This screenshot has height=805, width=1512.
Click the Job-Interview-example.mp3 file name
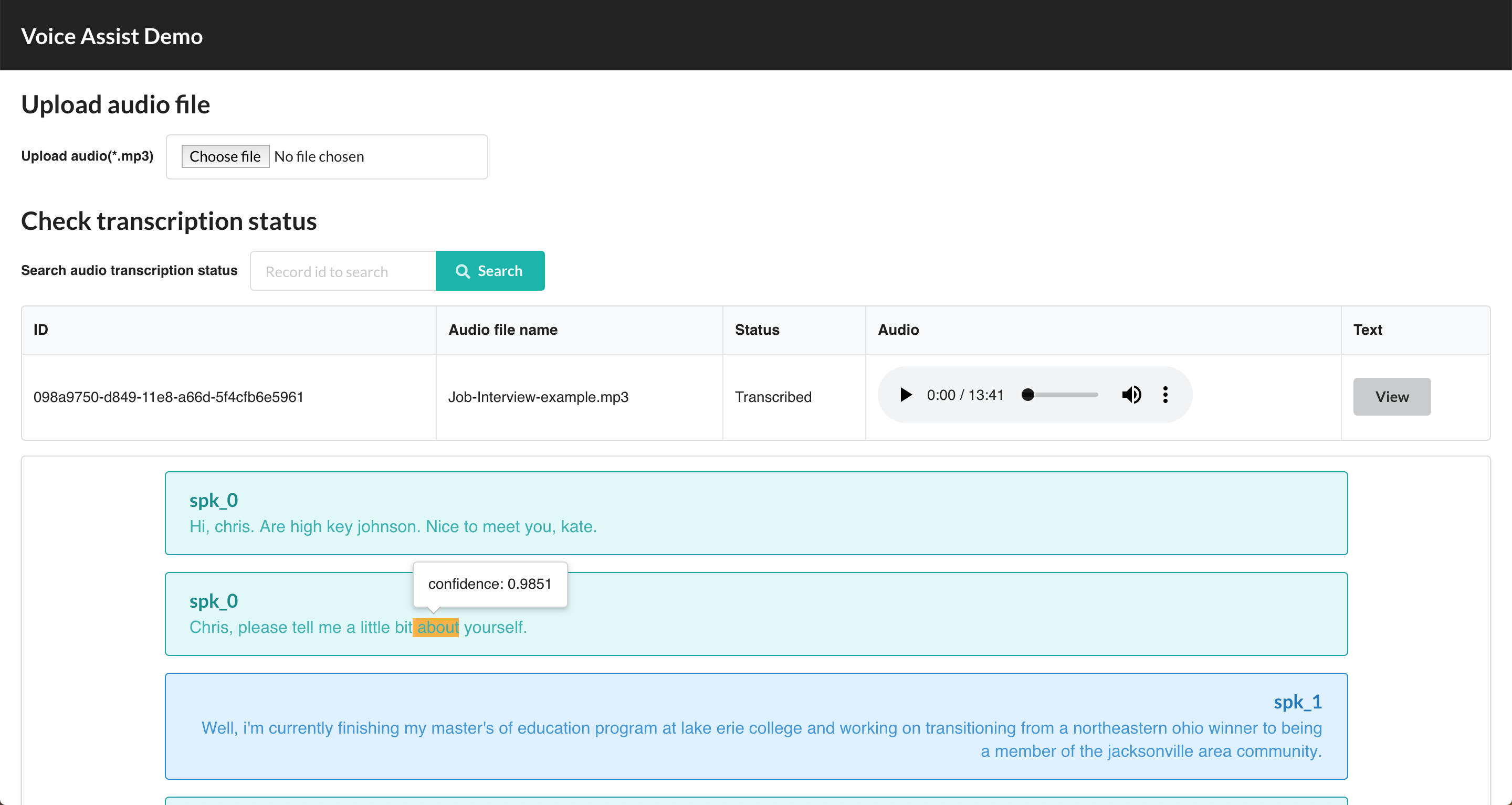click(x=538, y=397)
